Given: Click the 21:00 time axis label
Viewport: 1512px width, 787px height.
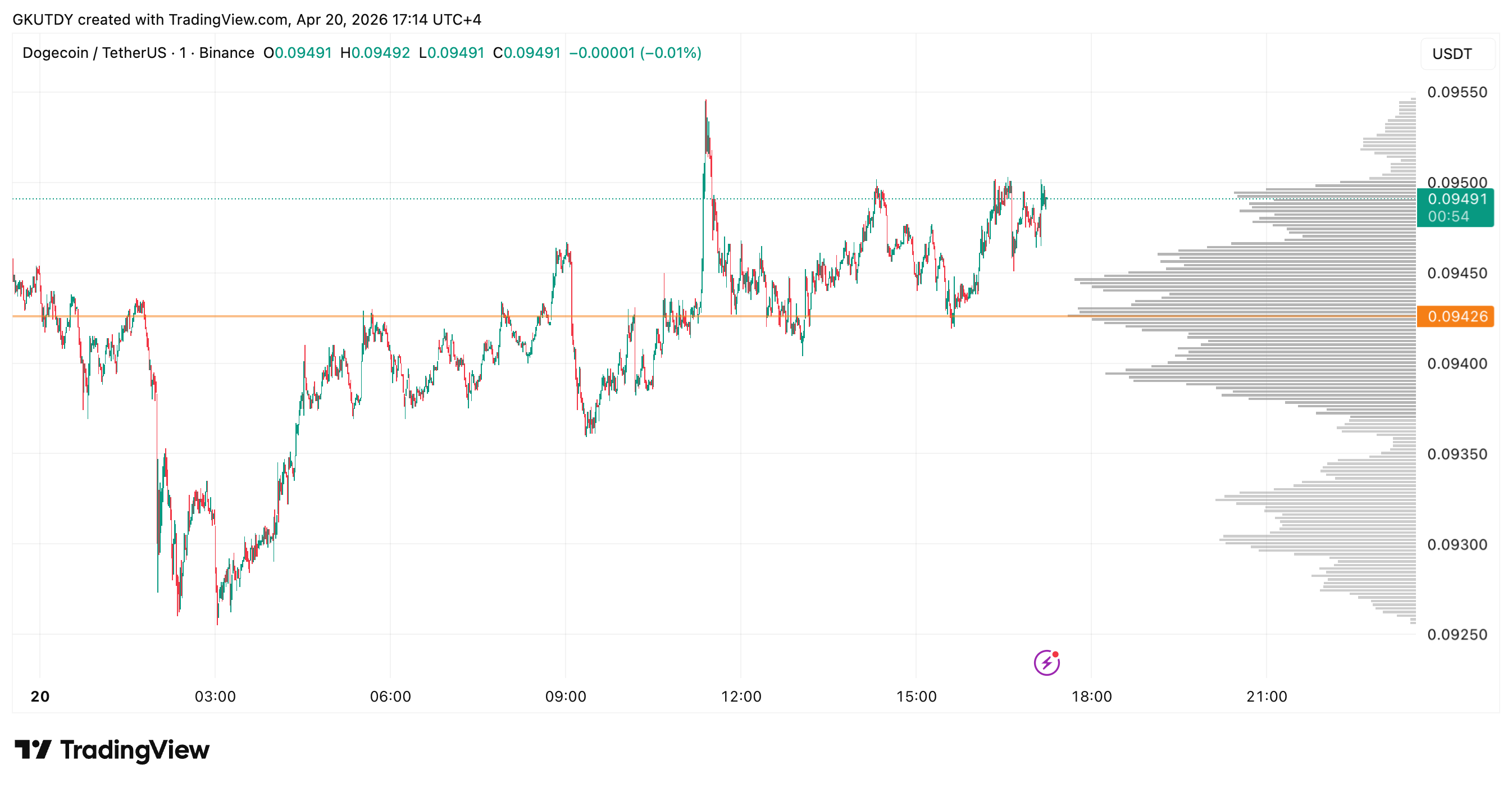Looking at the screenshot, I should coord(1266,696).
